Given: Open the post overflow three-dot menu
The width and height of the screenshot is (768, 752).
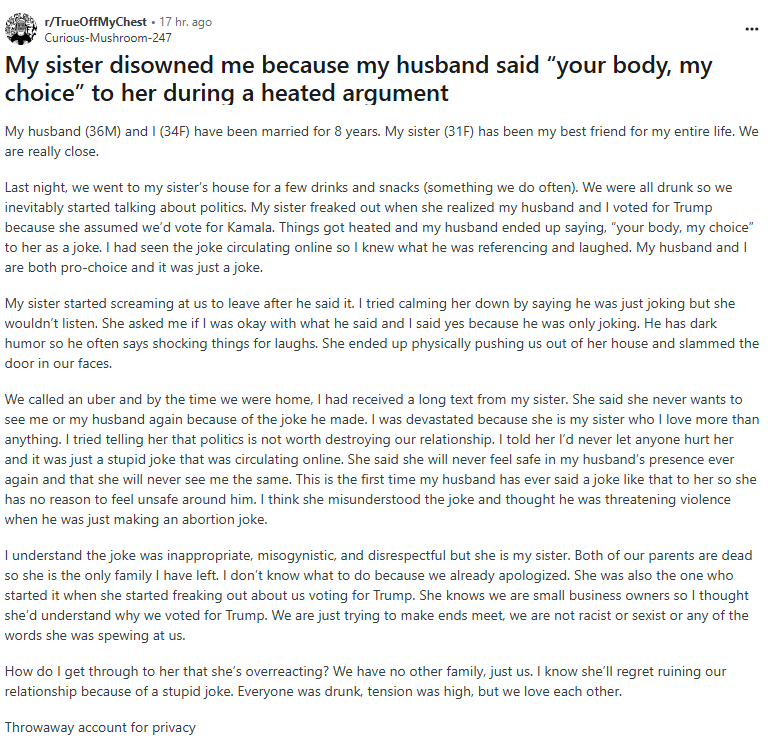Looking at the screenshot, I should [751, 29].
